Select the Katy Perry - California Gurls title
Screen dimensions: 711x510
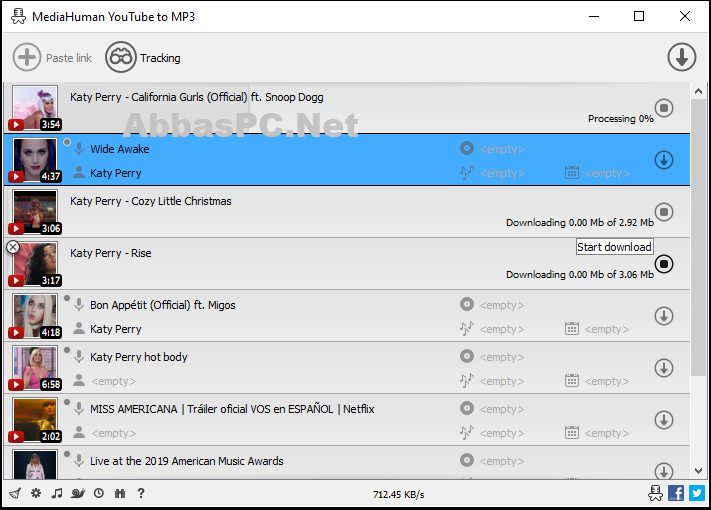click(197, 97)
